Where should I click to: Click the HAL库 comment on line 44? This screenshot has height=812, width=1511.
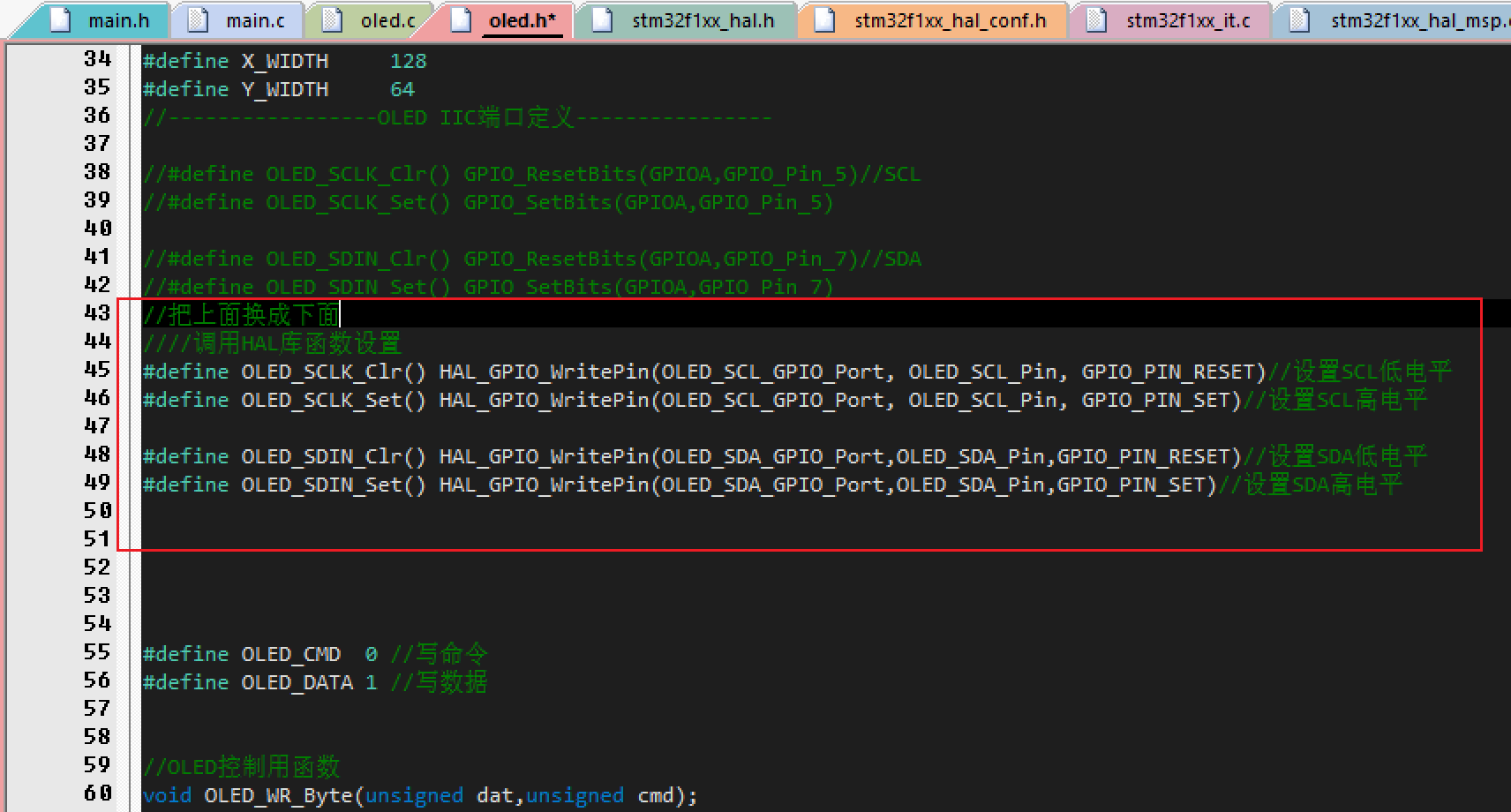272,342
